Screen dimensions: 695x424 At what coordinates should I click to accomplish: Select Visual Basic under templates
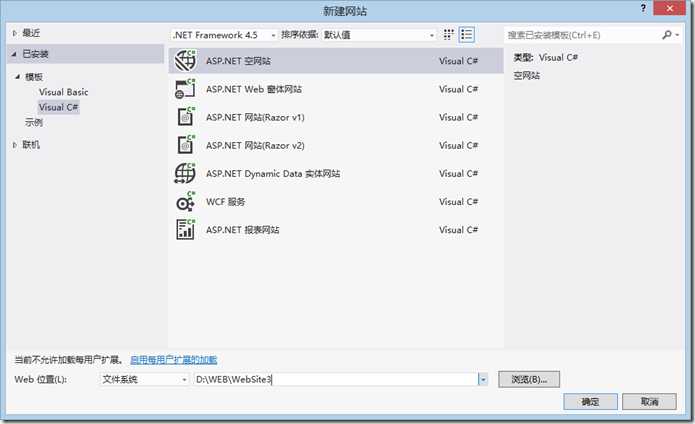pos(63,92)
